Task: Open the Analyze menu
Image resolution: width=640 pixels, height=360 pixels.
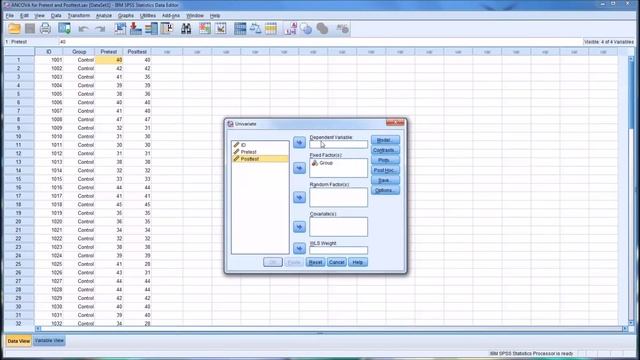Action: point(104,16)
